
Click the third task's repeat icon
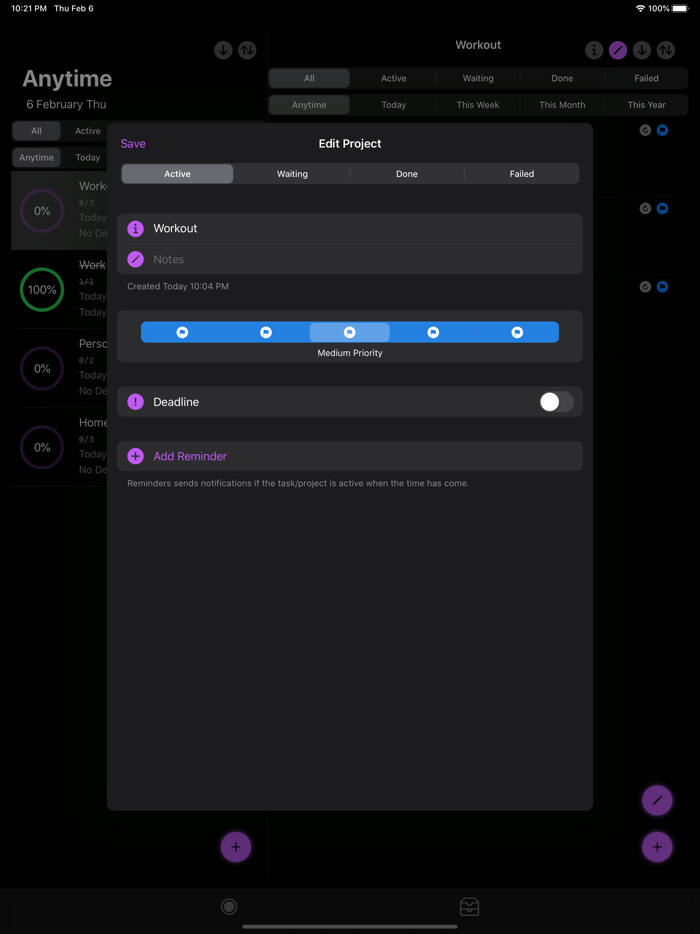pos(645,287)
